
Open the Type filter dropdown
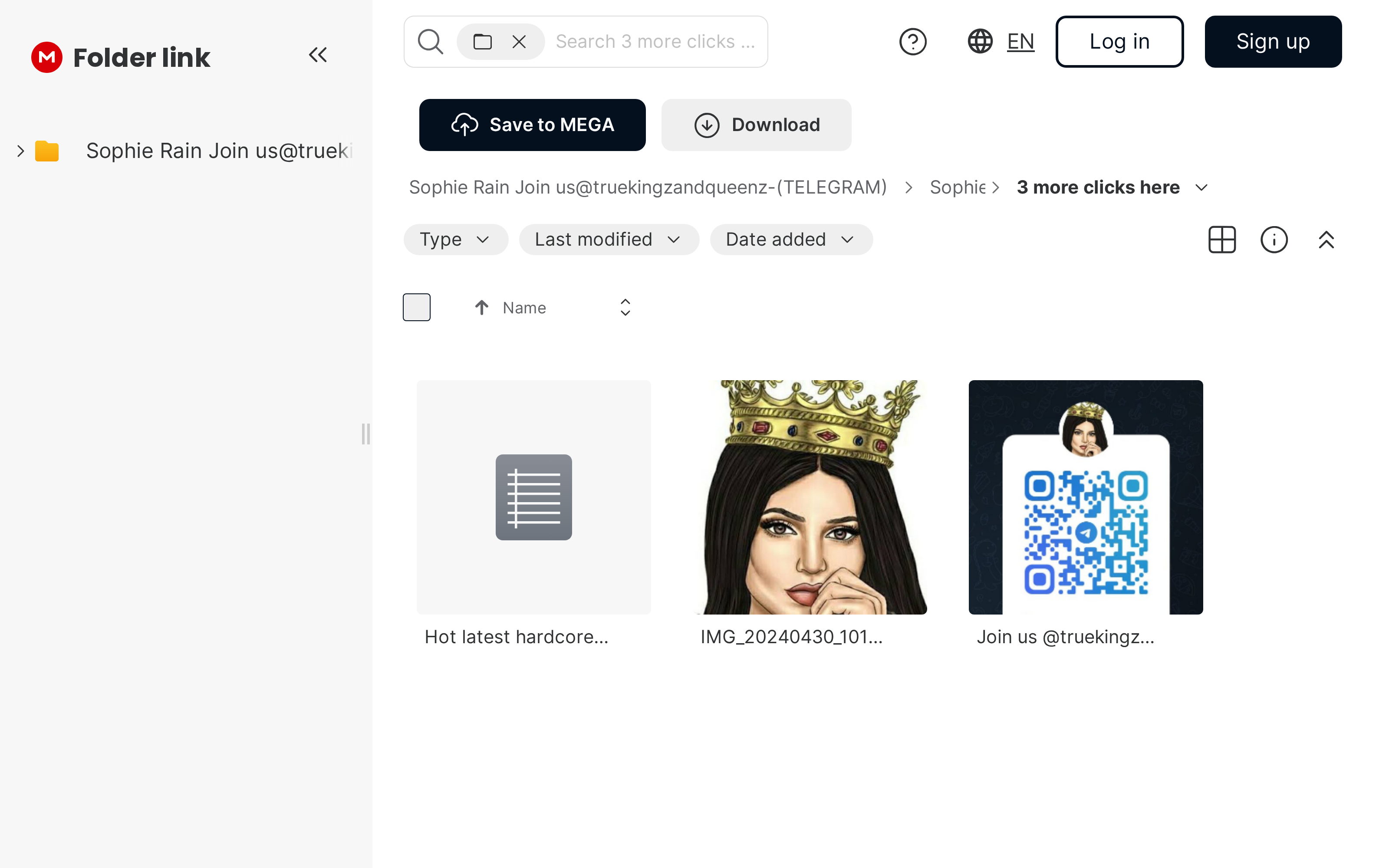456,240
